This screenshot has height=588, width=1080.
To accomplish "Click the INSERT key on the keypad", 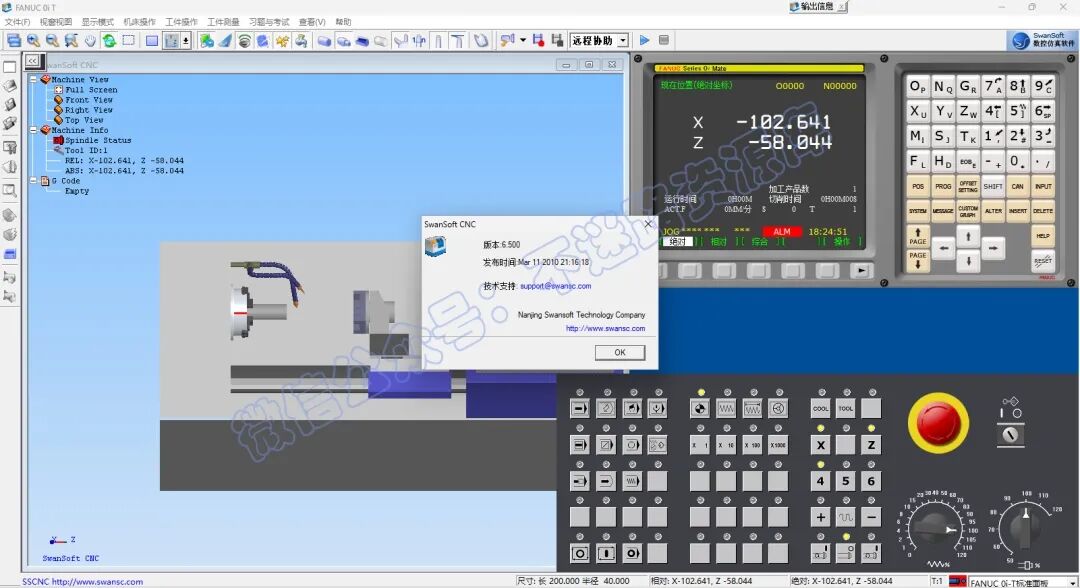I will pyautogui.click(x=1018, y=211).
